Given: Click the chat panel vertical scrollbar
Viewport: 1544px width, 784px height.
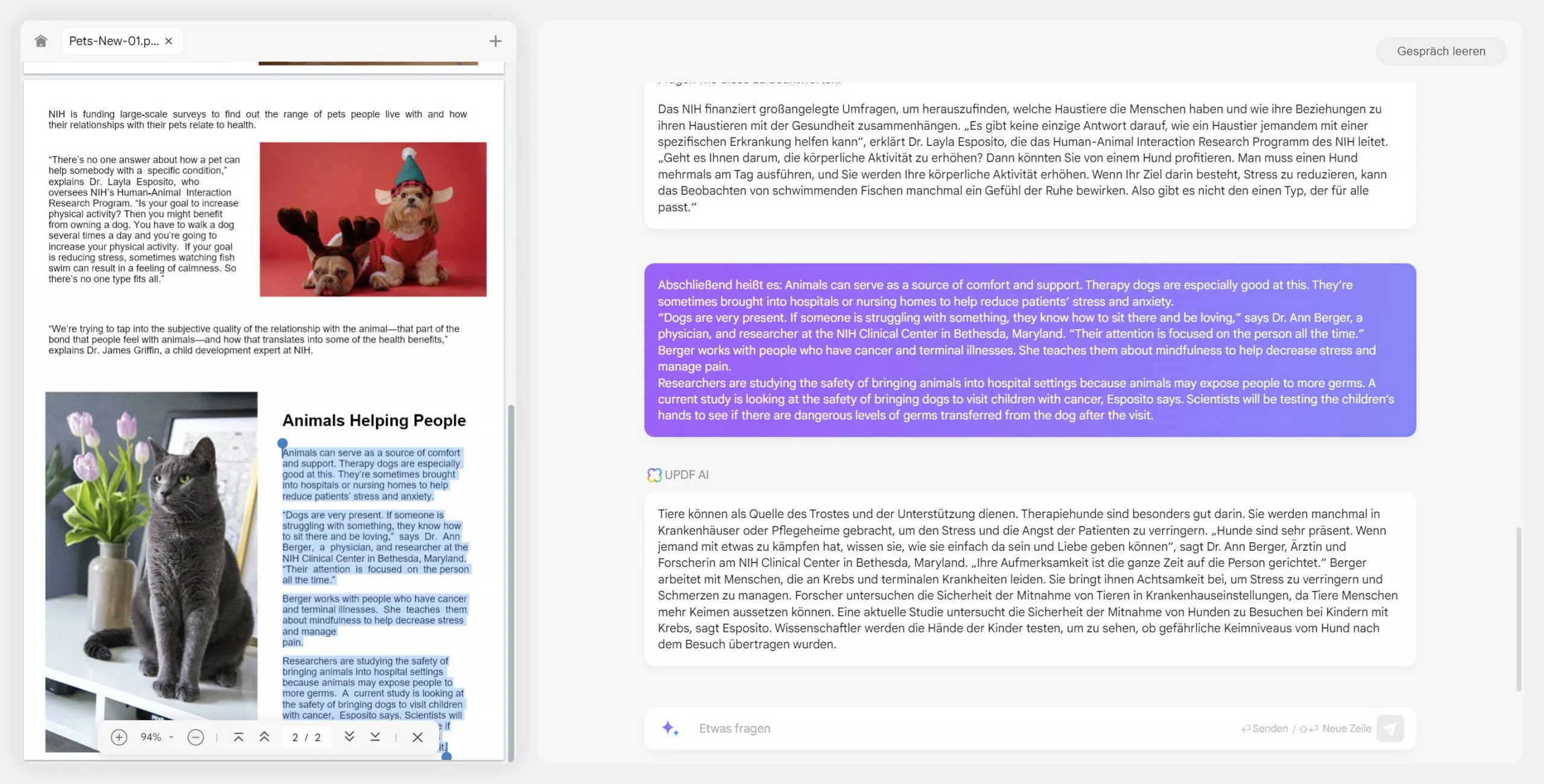Looking at the screenshot, I should pos(1518,609).
